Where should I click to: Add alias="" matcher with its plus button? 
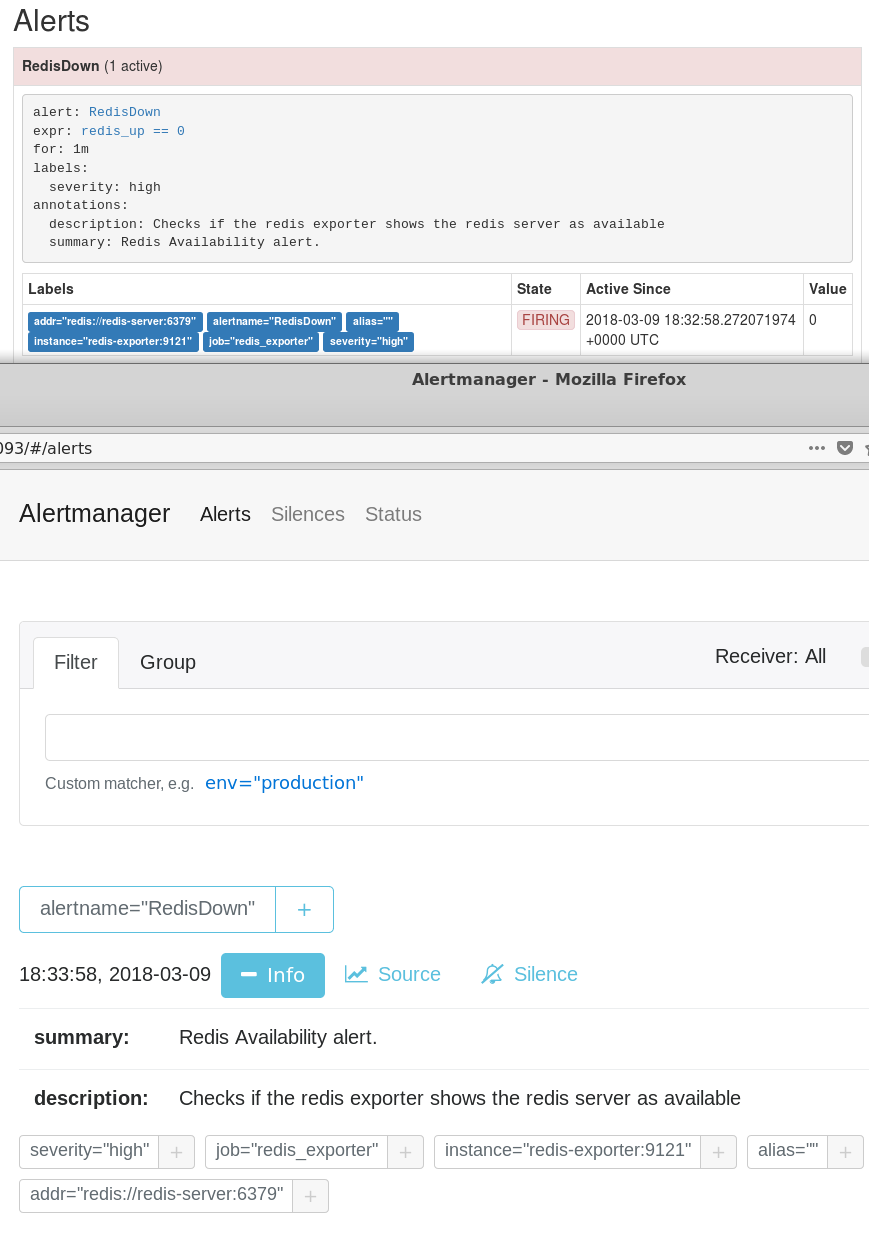(845, 1152)
